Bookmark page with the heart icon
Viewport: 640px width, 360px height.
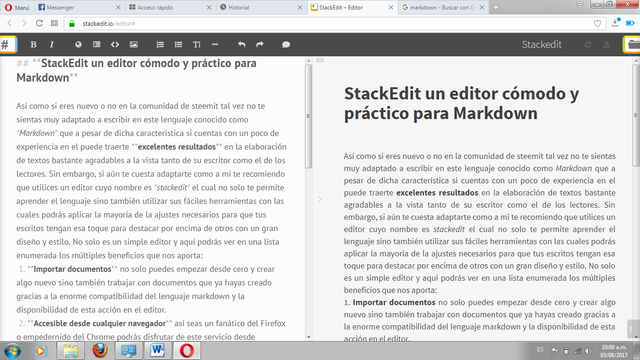(x=598, y=24)
